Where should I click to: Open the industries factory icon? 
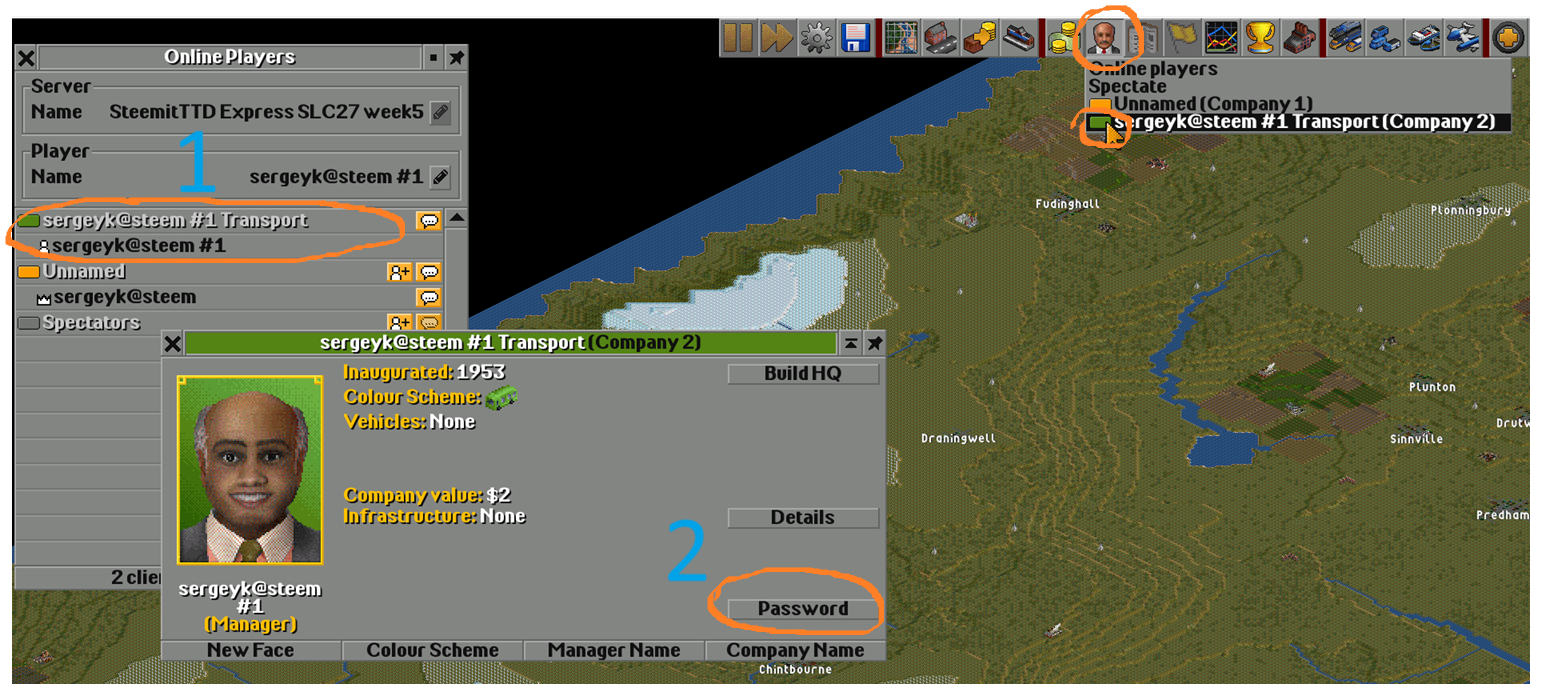pyautogui.click(x=1298, y=38)
